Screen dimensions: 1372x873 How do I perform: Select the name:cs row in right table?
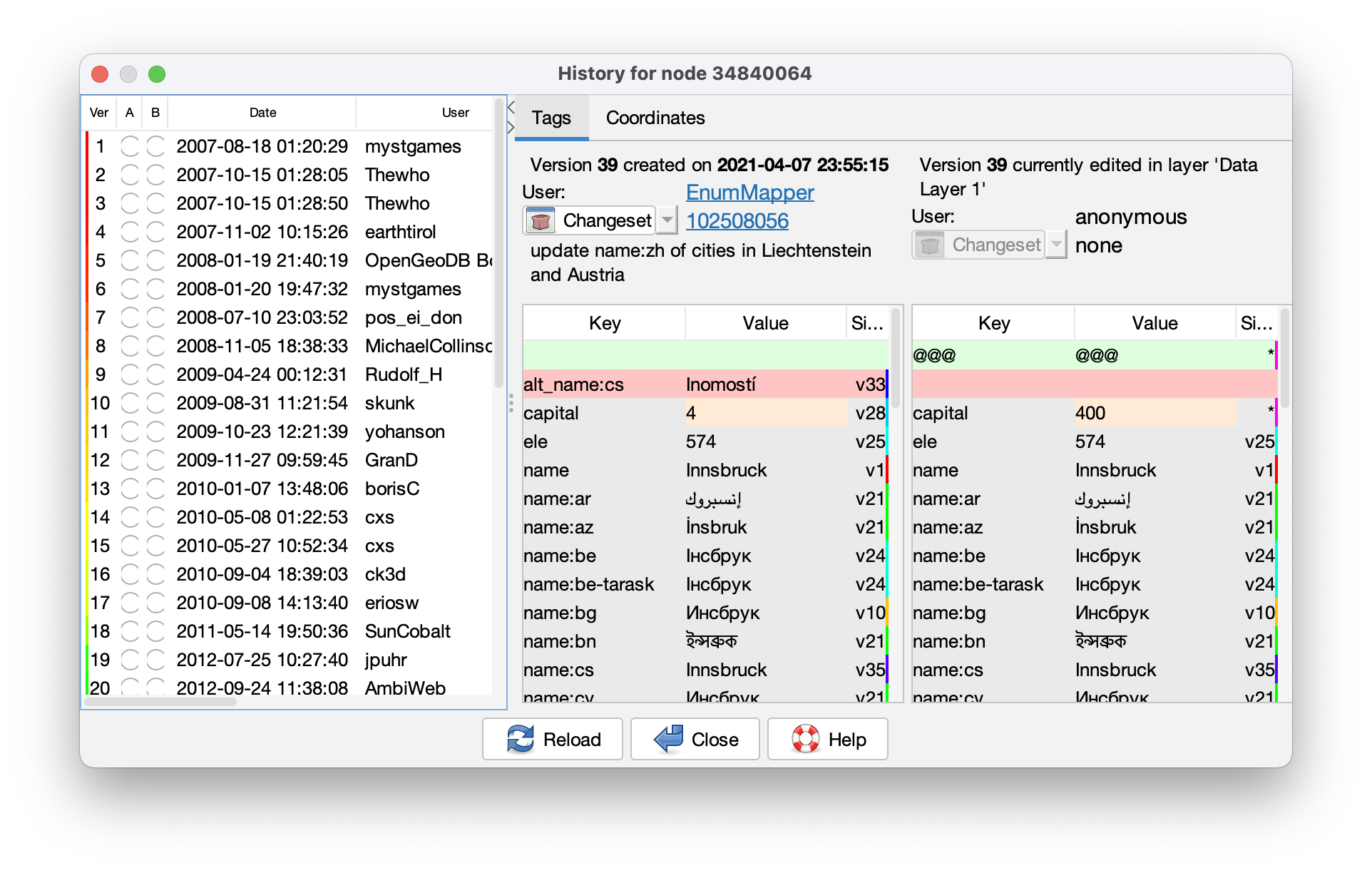[x=1095, y=670]
